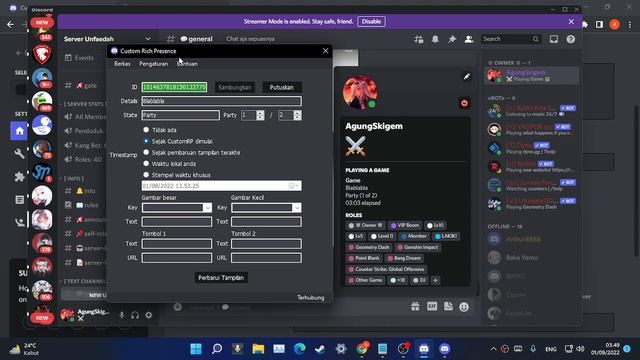This screenshot has height=360, width=640.
Task: Open the emoji picker smiley
Action: pyautogui.click(x=464, y=307)
